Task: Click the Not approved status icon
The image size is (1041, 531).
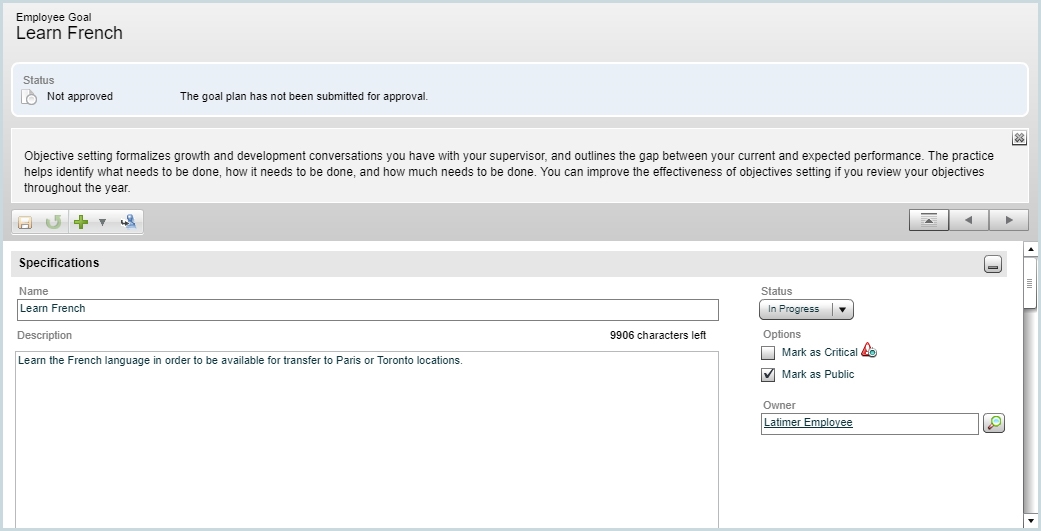Action: [30, 97]
